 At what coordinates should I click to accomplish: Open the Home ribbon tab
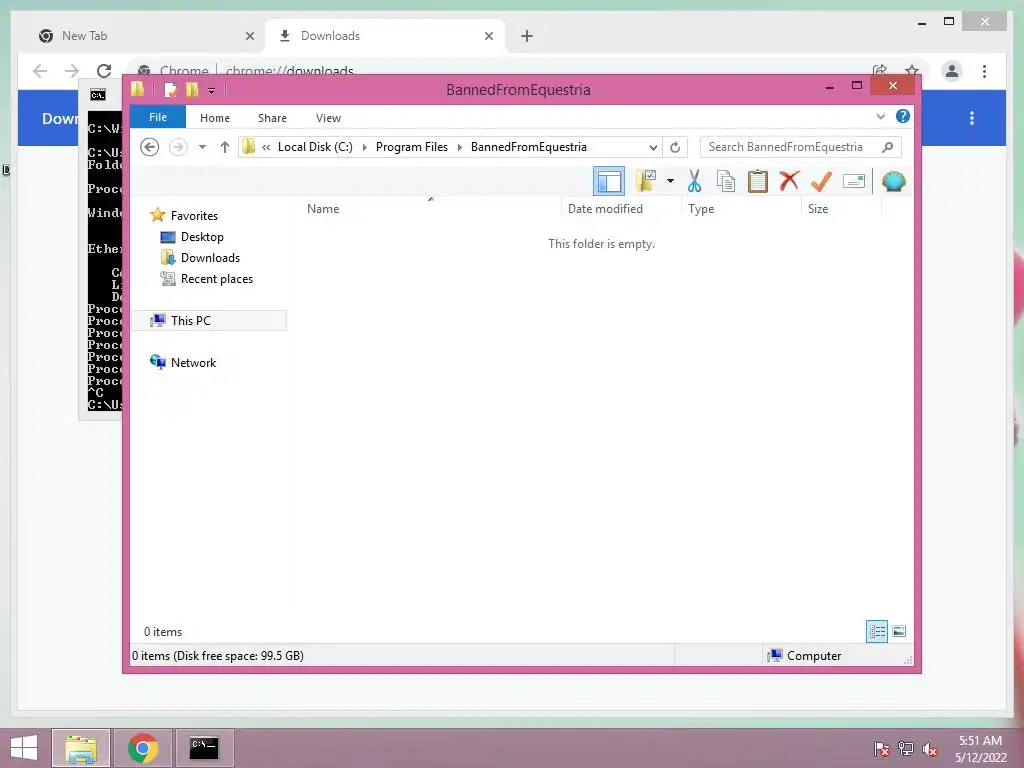point(215,118)
